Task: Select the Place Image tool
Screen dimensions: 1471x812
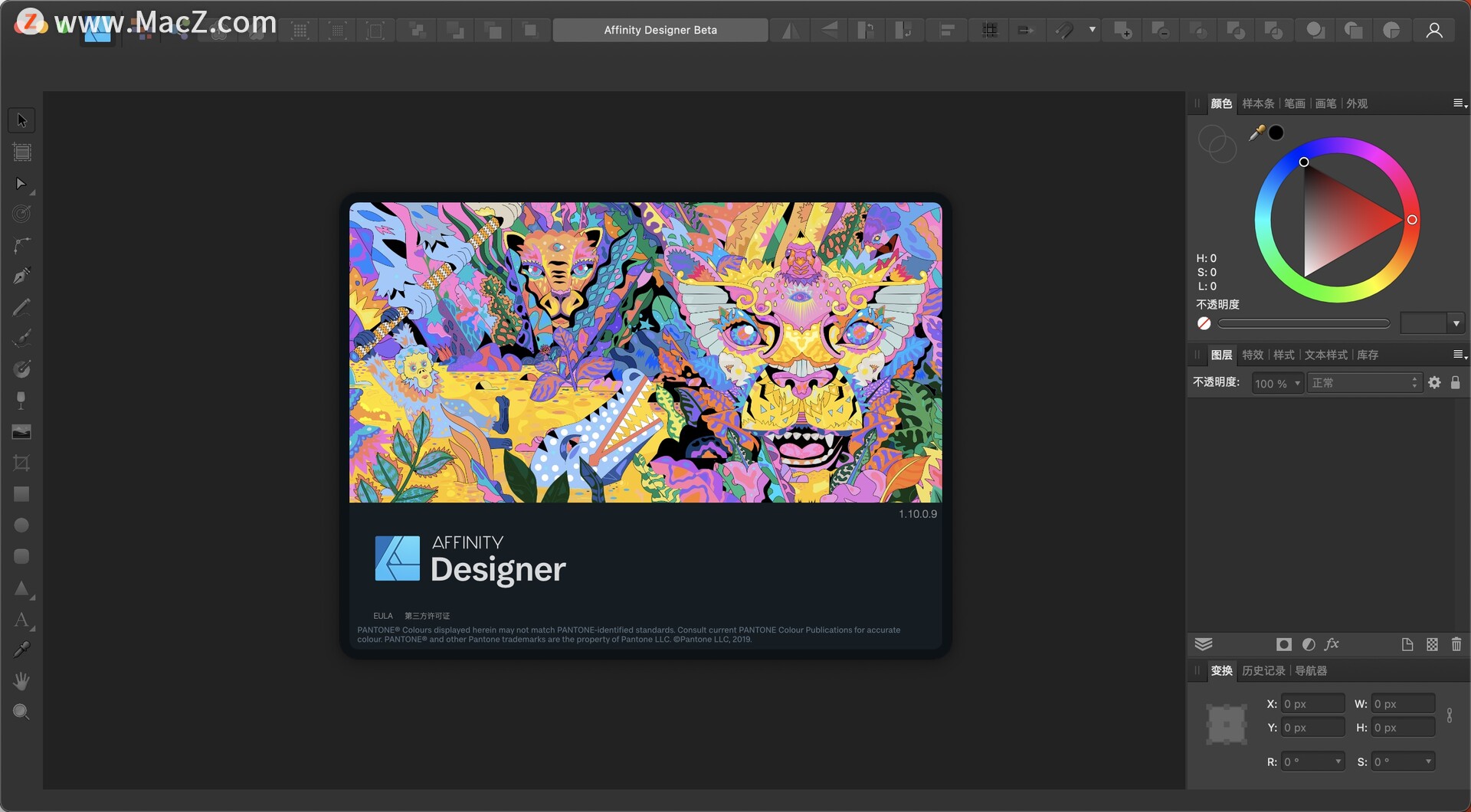Action: click(21, 432)
